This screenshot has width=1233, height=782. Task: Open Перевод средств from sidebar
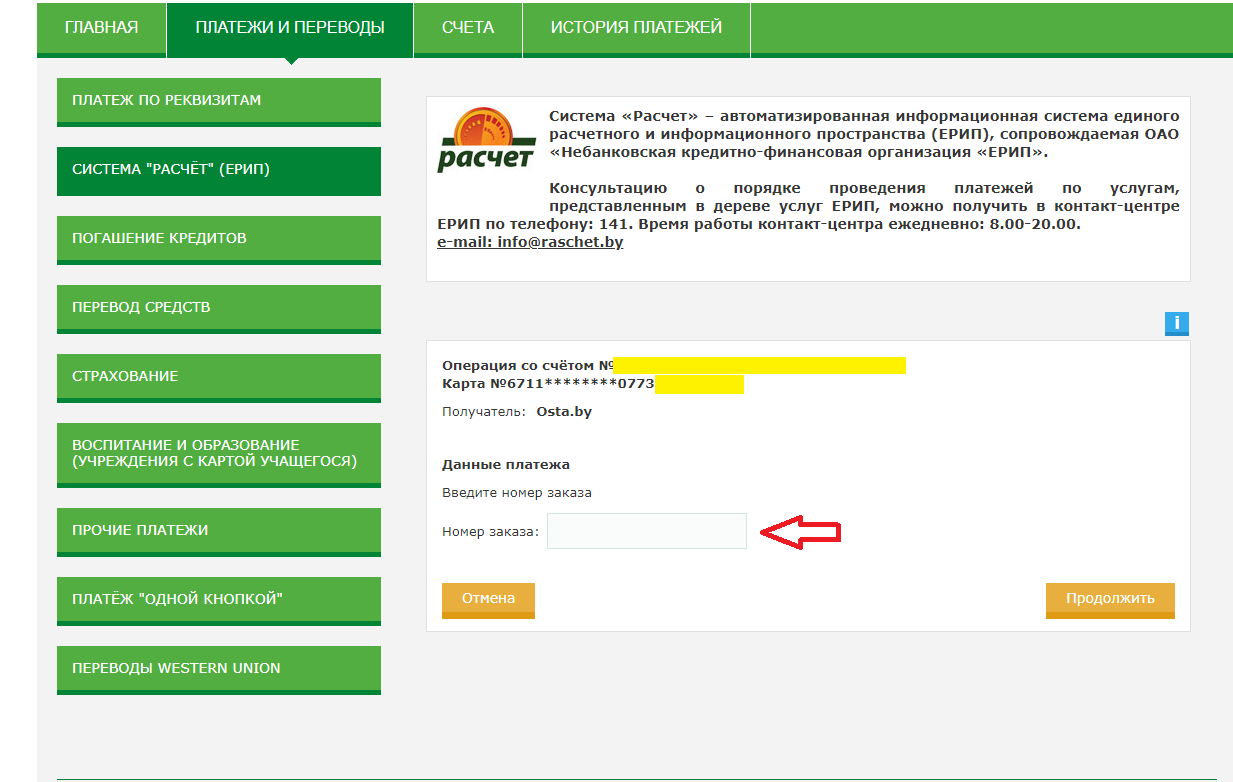[x=219, y=308]
